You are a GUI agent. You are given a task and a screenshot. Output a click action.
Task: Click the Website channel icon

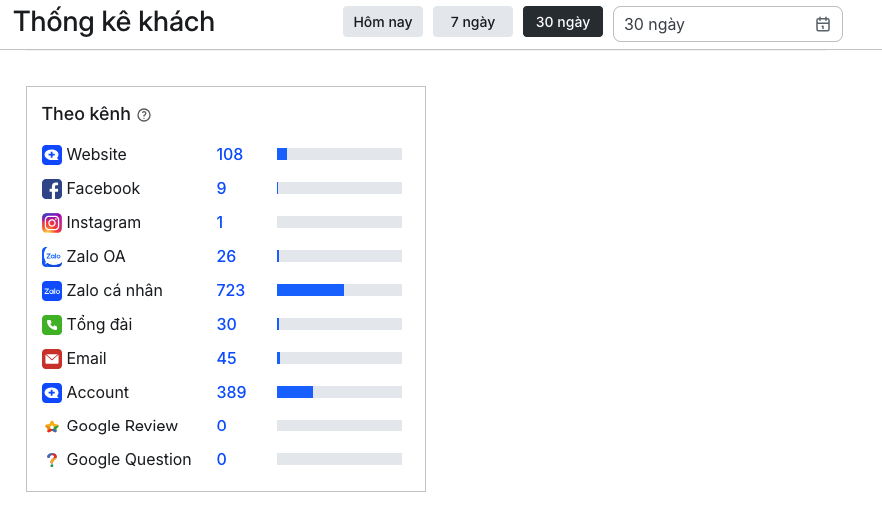52,155
